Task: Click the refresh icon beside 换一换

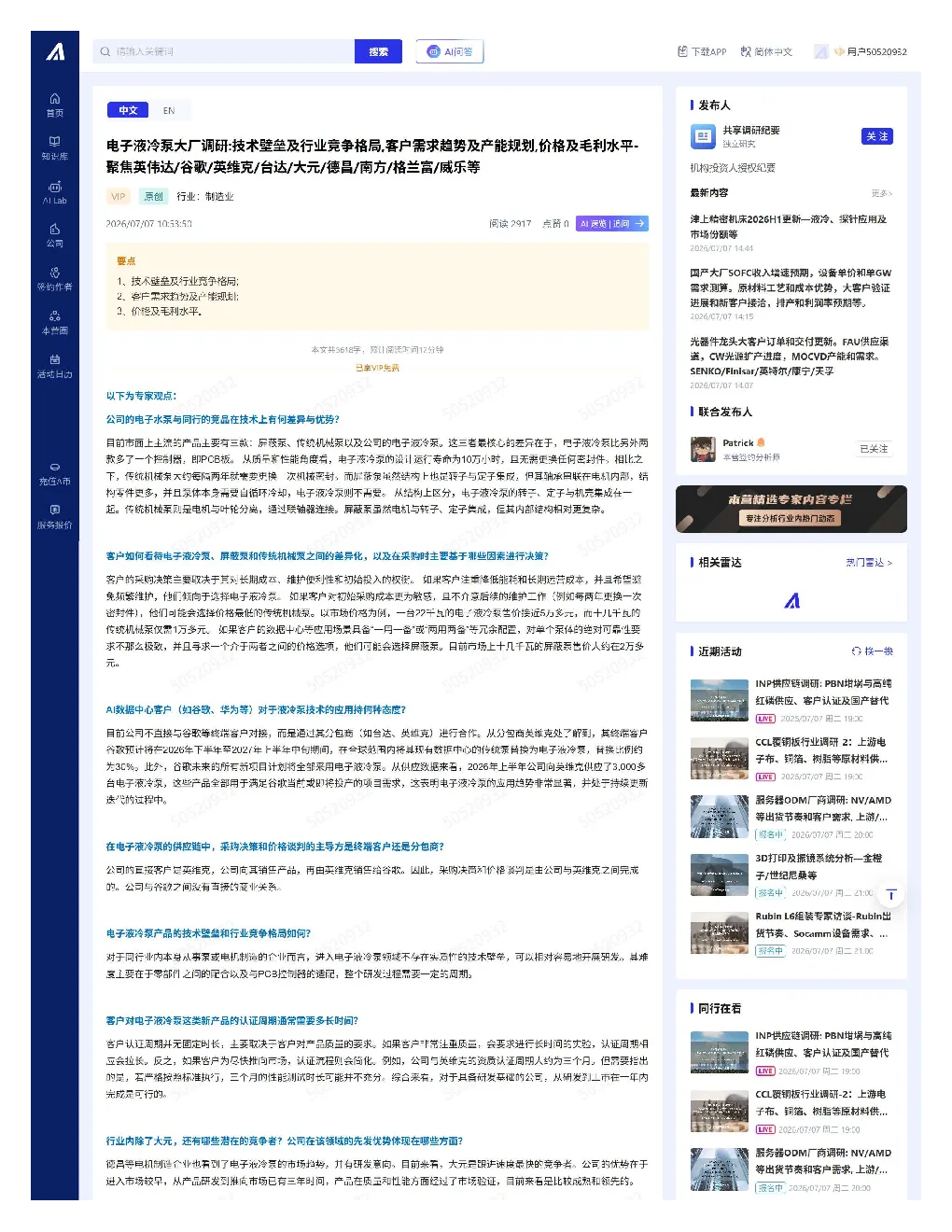Action: tap(856, 651)
